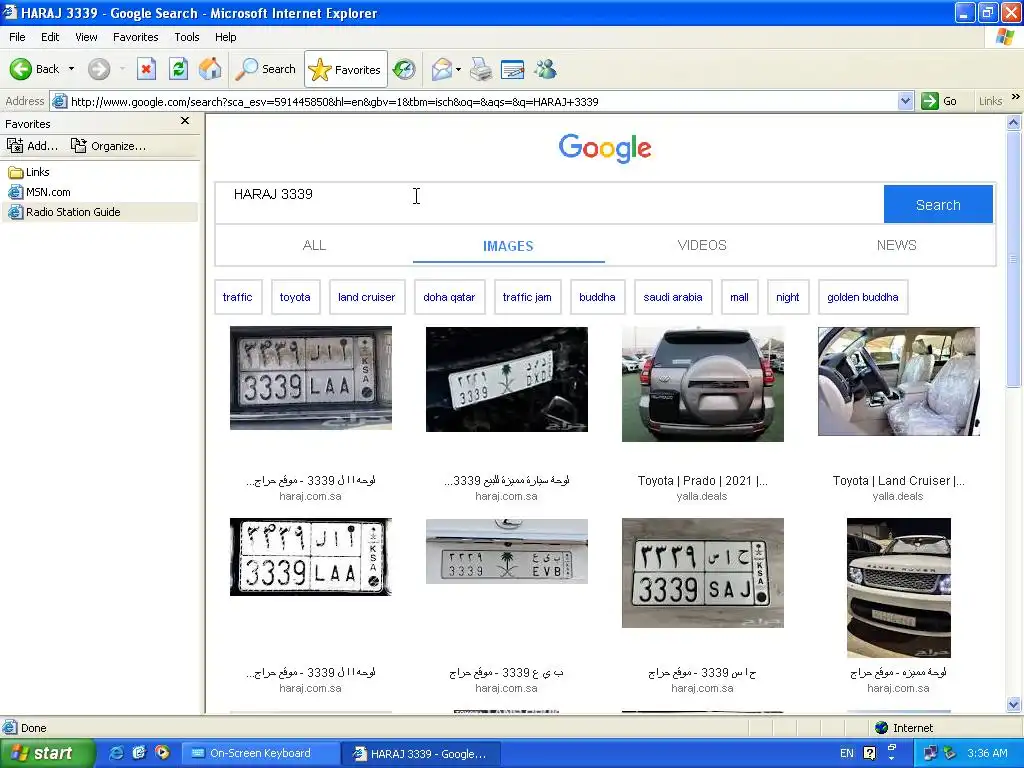Open the Back history dropdown arrow
The image size is (1024, 768).
click(x=71, y=69)
